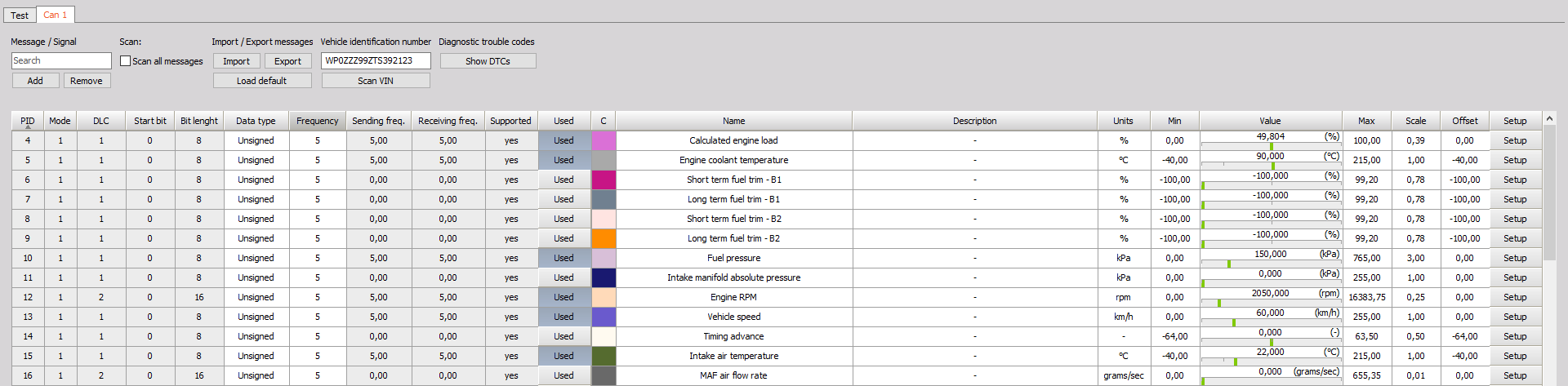Click Setup for Calculated engine load
The image size is (1568, 386).
[1515, 140]
